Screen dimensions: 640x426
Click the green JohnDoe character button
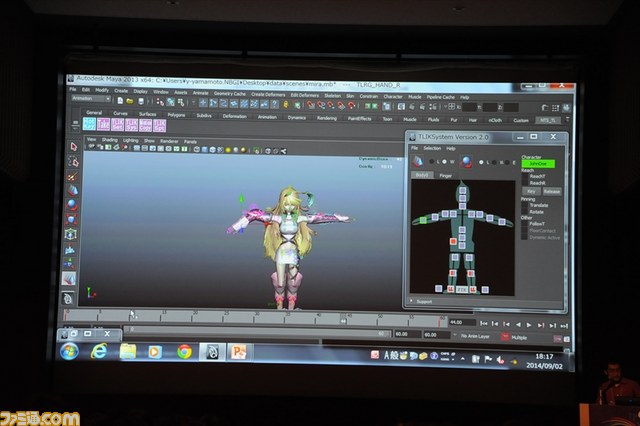point(538,164)
